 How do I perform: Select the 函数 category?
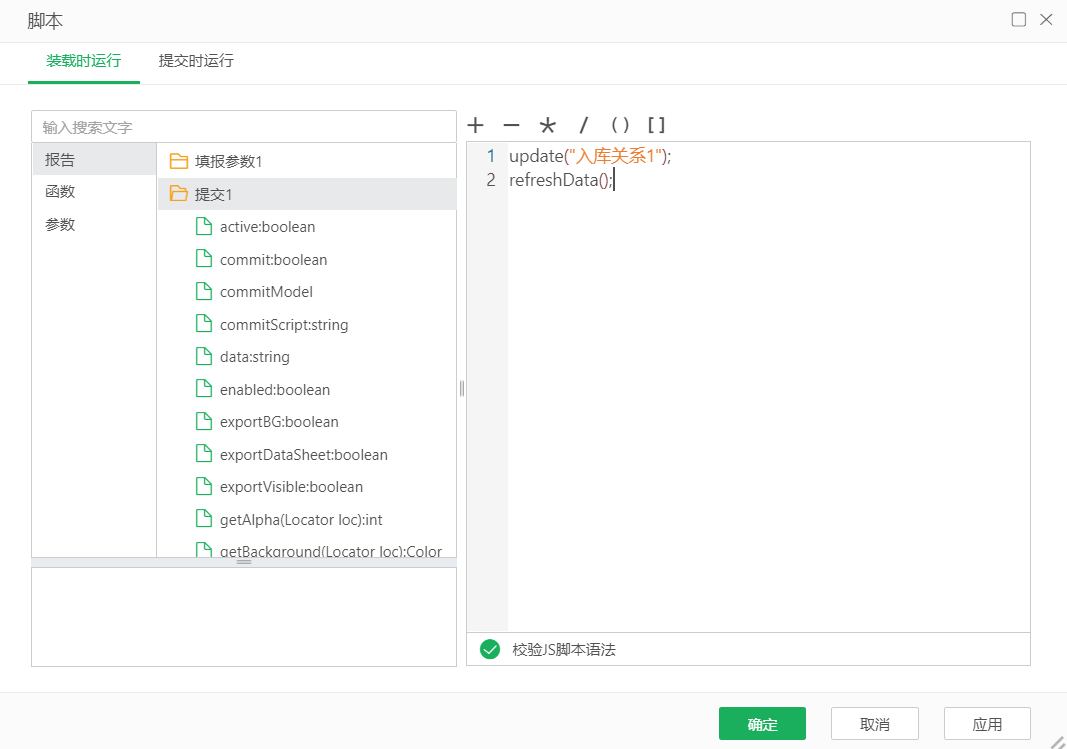(x=94, y=192)
